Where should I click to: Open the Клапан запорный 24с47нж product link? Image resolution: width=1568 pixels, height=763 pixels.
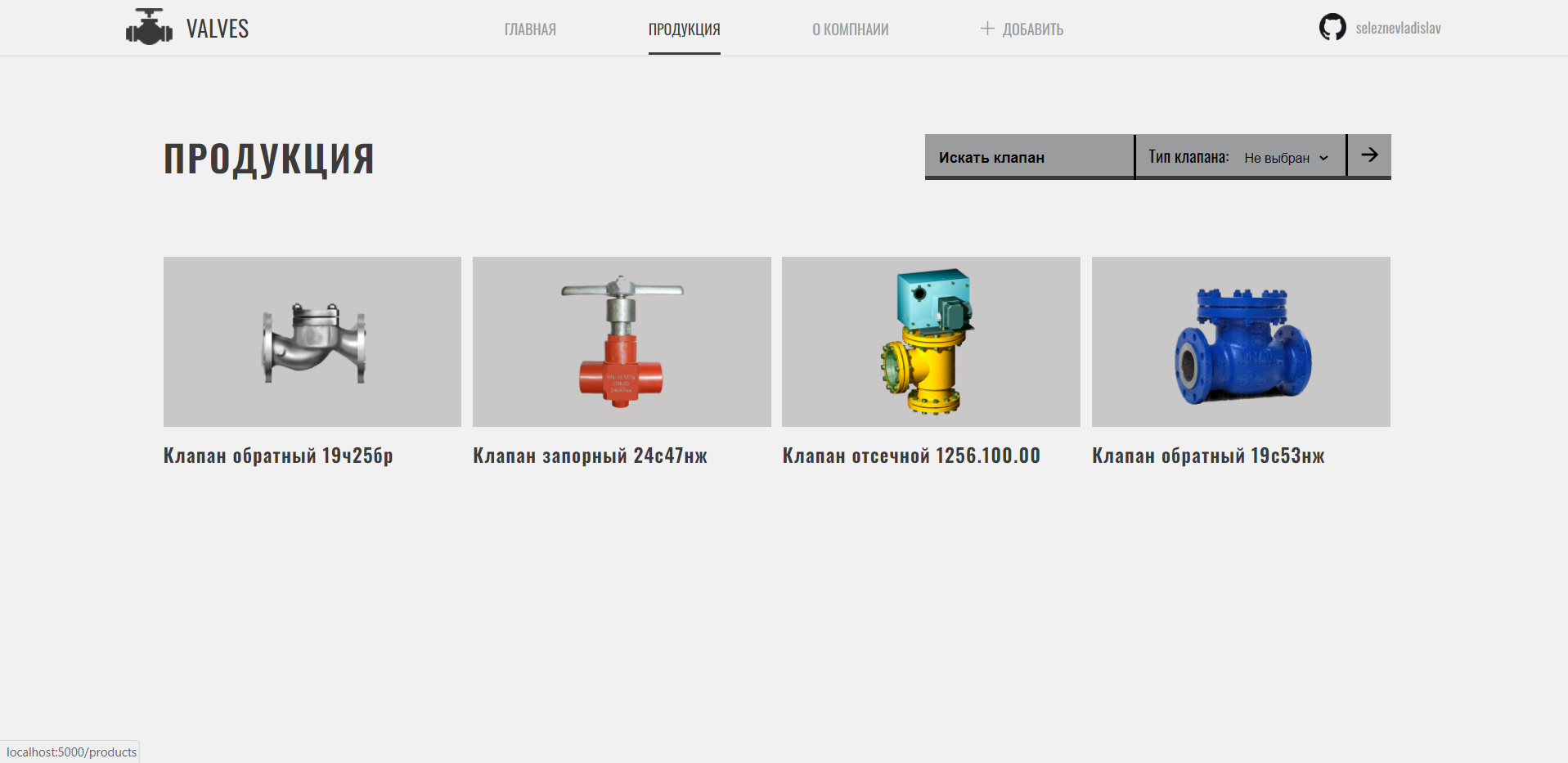590,456
